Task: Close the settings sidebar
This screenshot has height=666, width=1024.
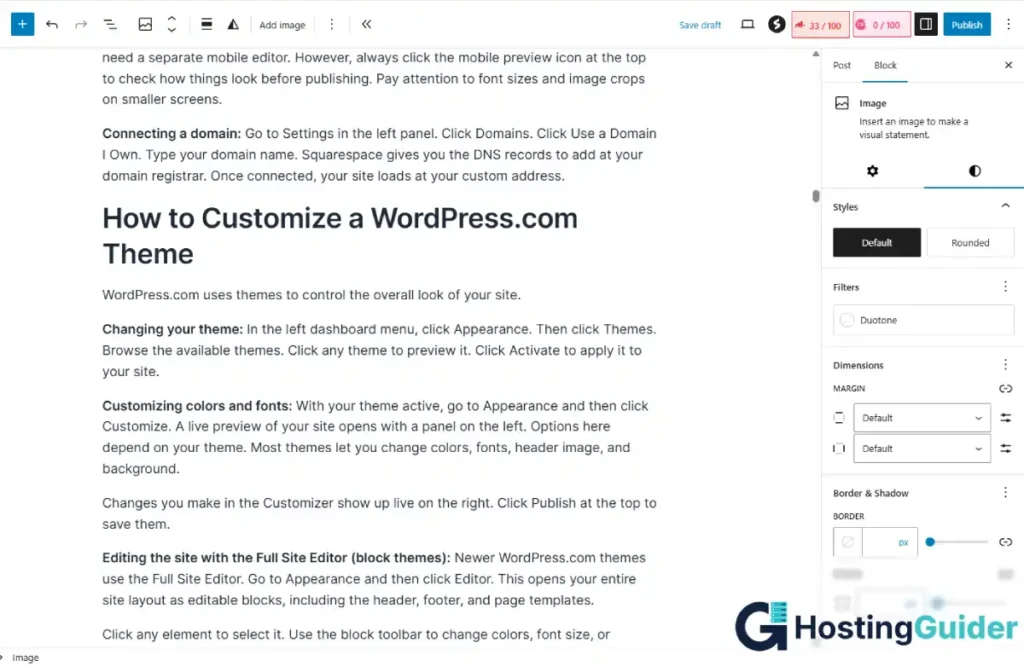Action: (1008, 65)
